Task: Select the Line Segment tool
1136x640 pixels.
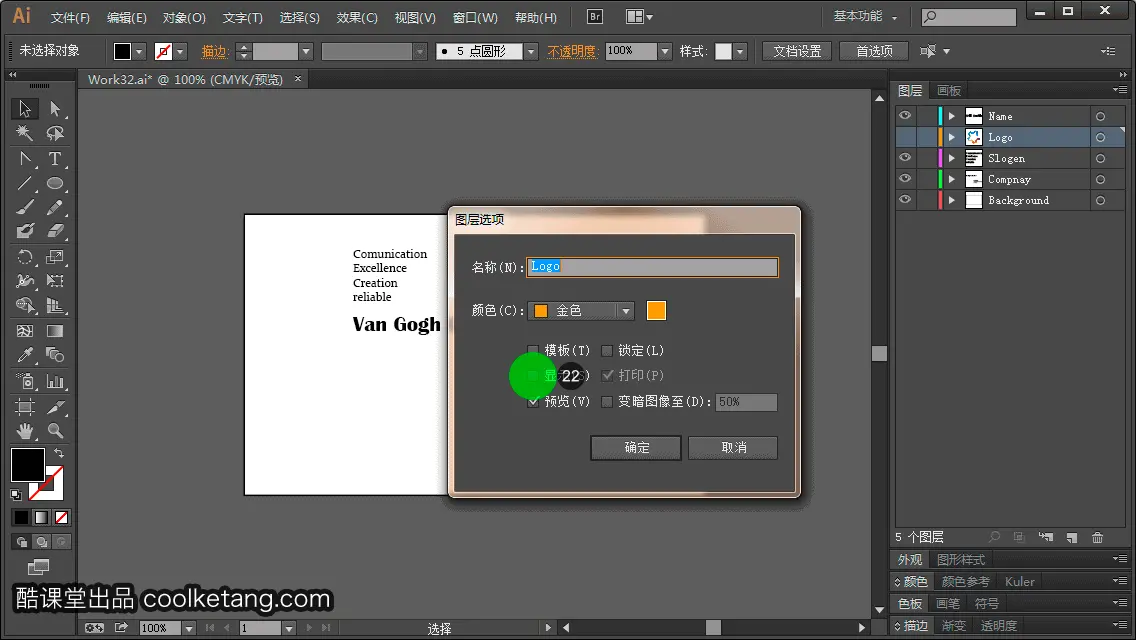Action: click(25, 183)
